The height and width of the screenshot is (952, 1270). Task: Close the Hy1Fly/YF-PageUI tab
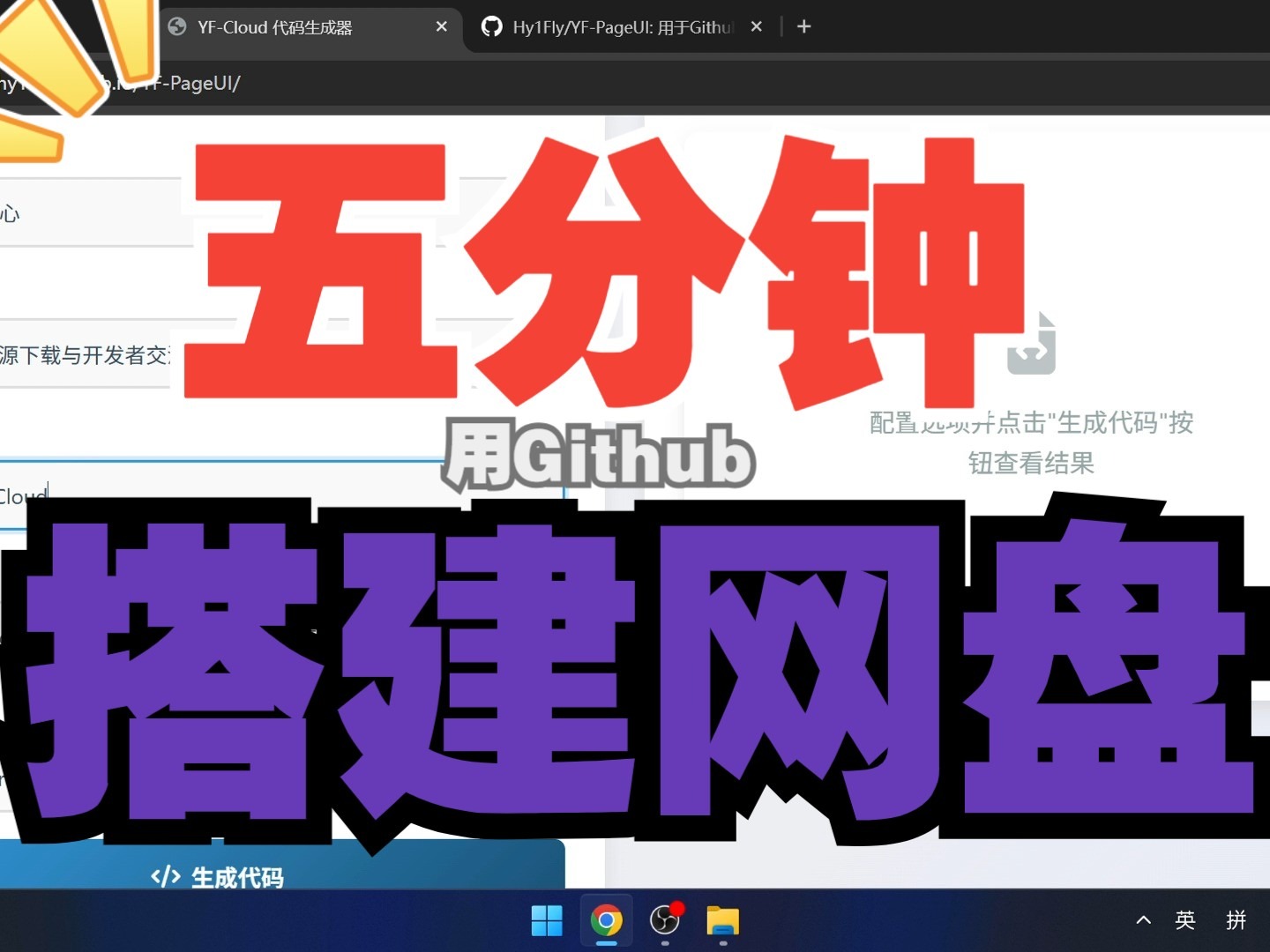tap(757, 26)
